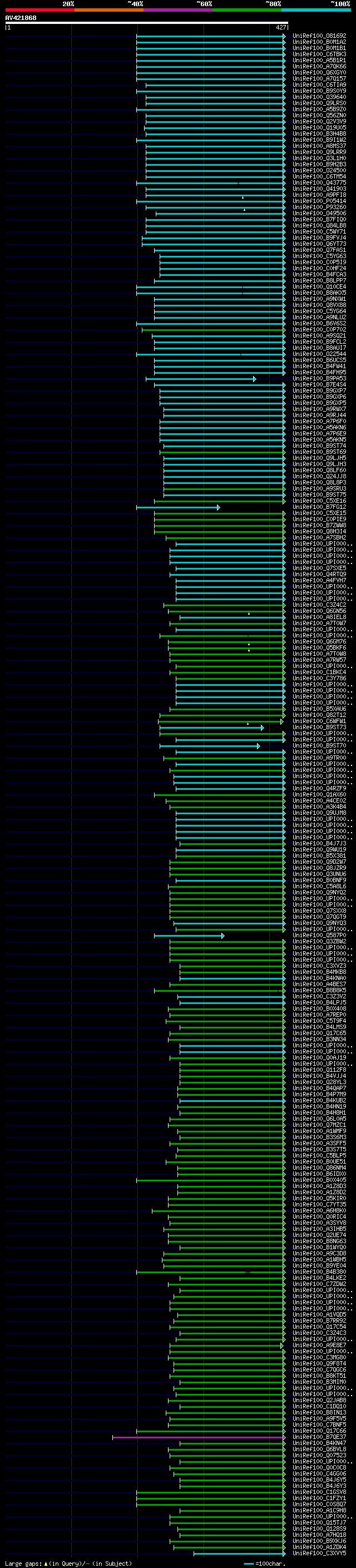Click the purple alignment bar of UniRef100_B7QE37

tap(199, 1437)
